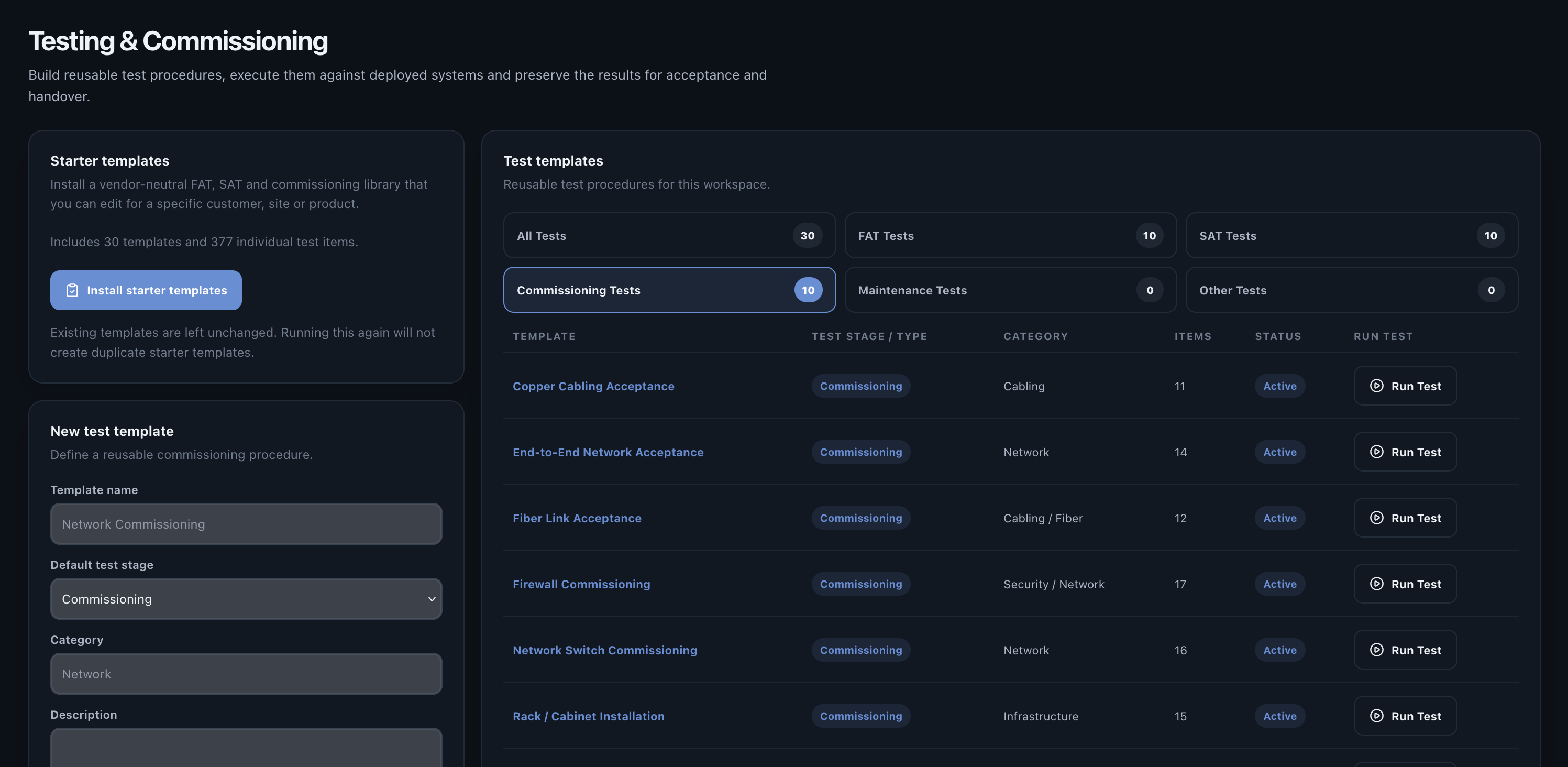Open the Maintenance Tests tab
The image size is (1568, 767).
point(1010,290)
